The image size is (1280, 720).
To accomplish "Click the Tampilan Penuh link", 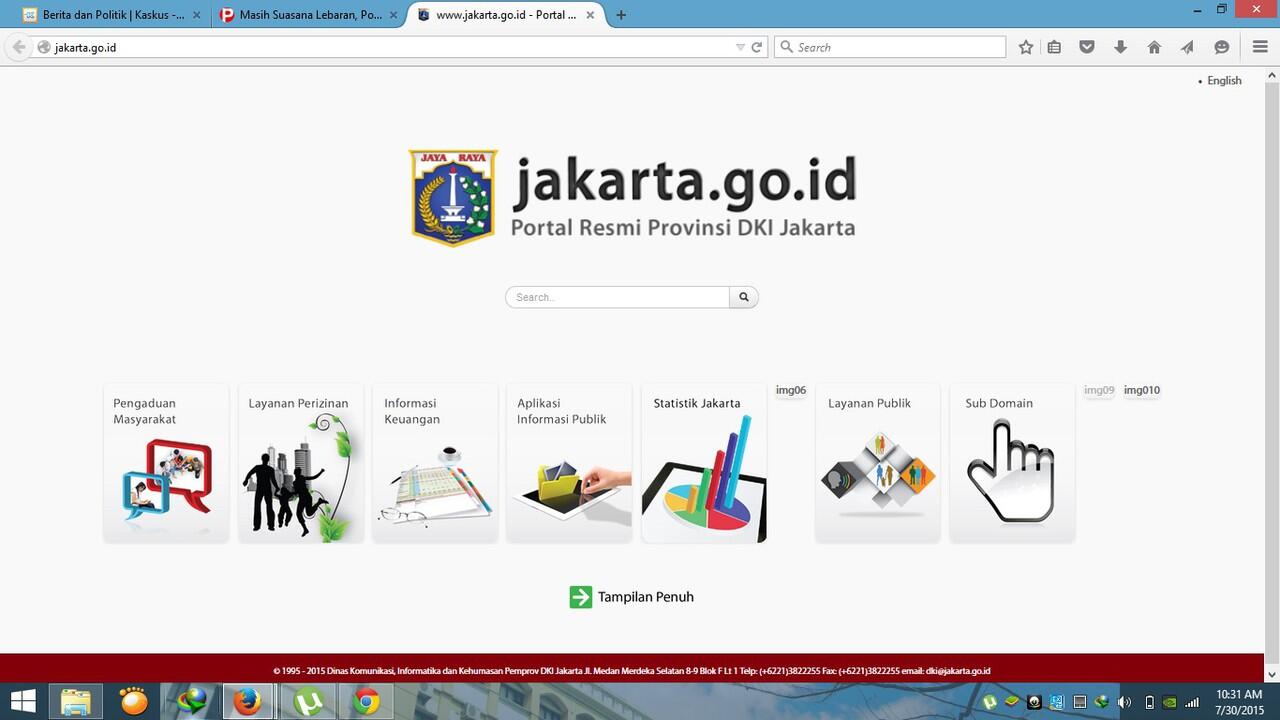I will point(631,597).
